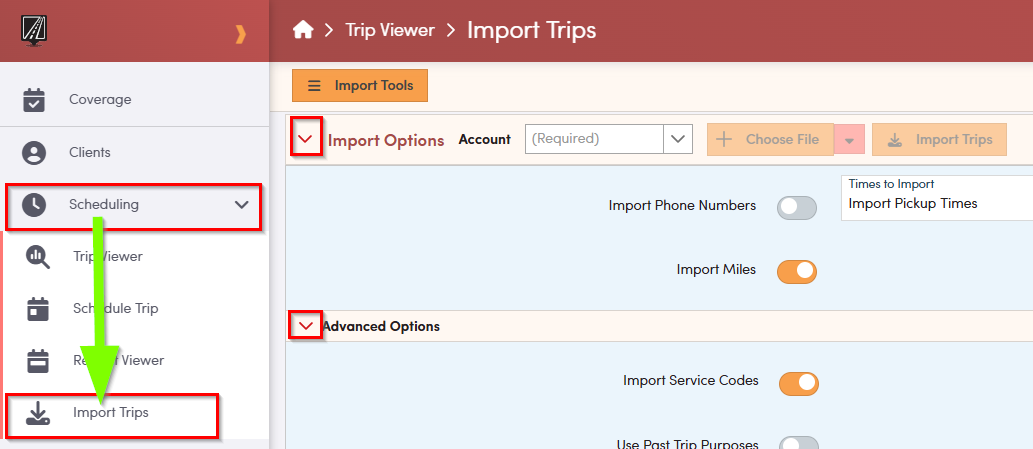Open the Import Tools menu

click(360, 86)
